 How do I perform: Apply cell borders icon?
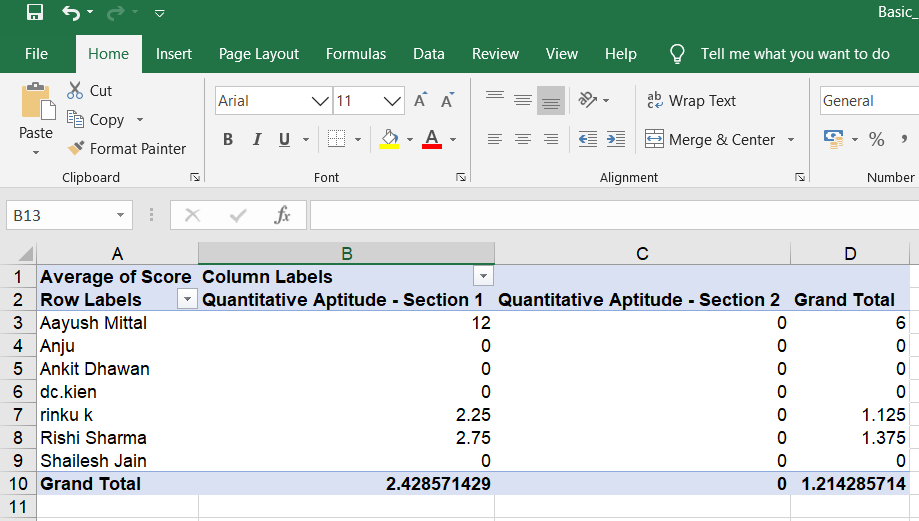point(336,139)
